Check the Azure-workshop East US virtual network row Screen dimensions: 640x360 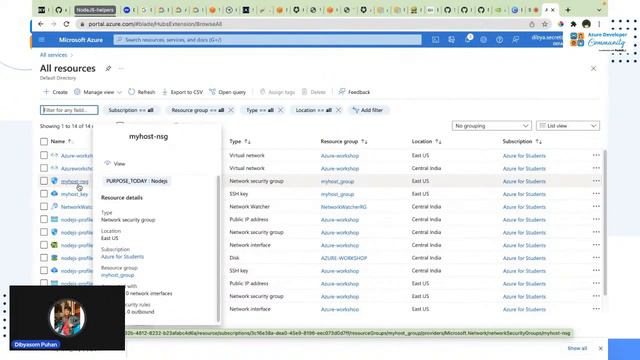(x=44, y=155)
